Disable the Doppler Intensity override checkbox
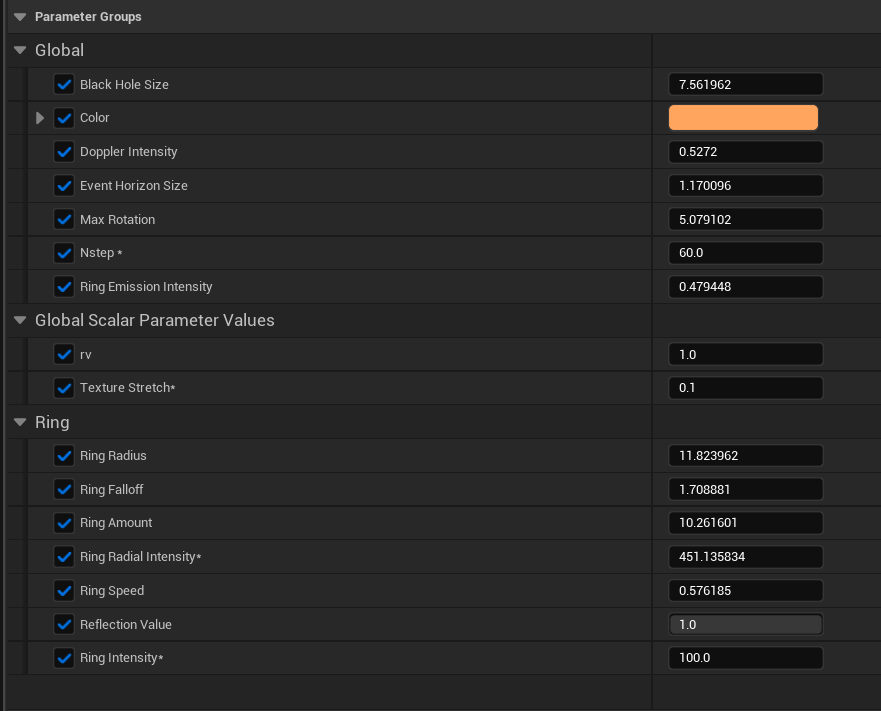The height and width of the screenshot is (711, 881). [64, 152]
